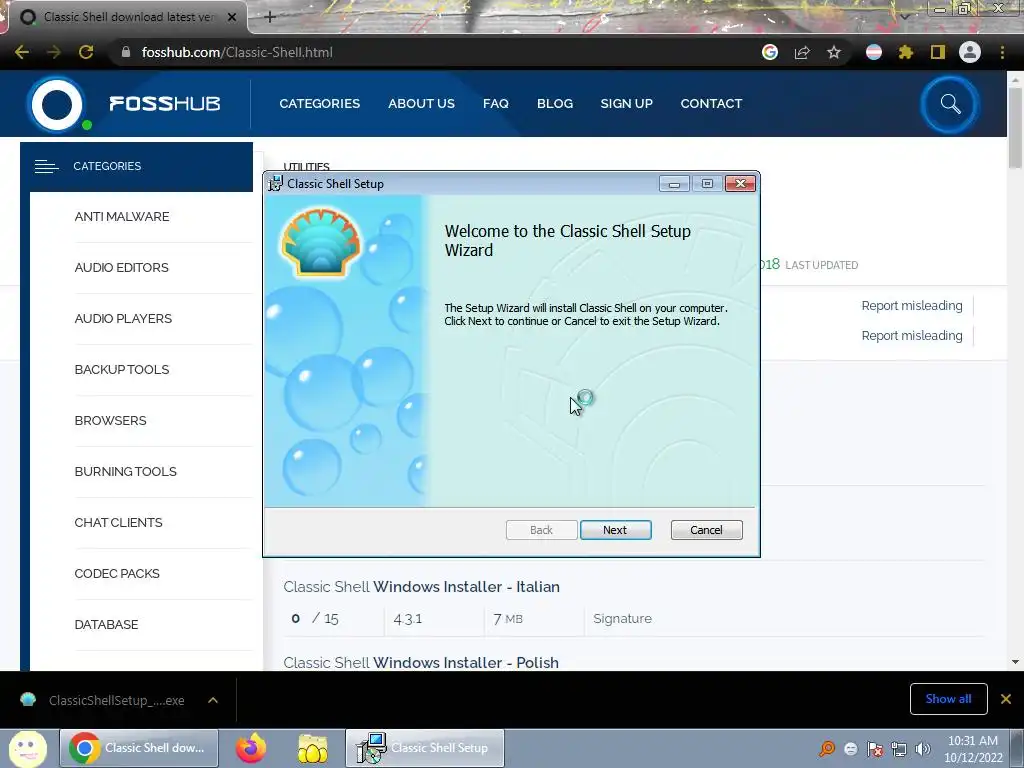Open CATEGORIES in top navigation

pos(319,103)
